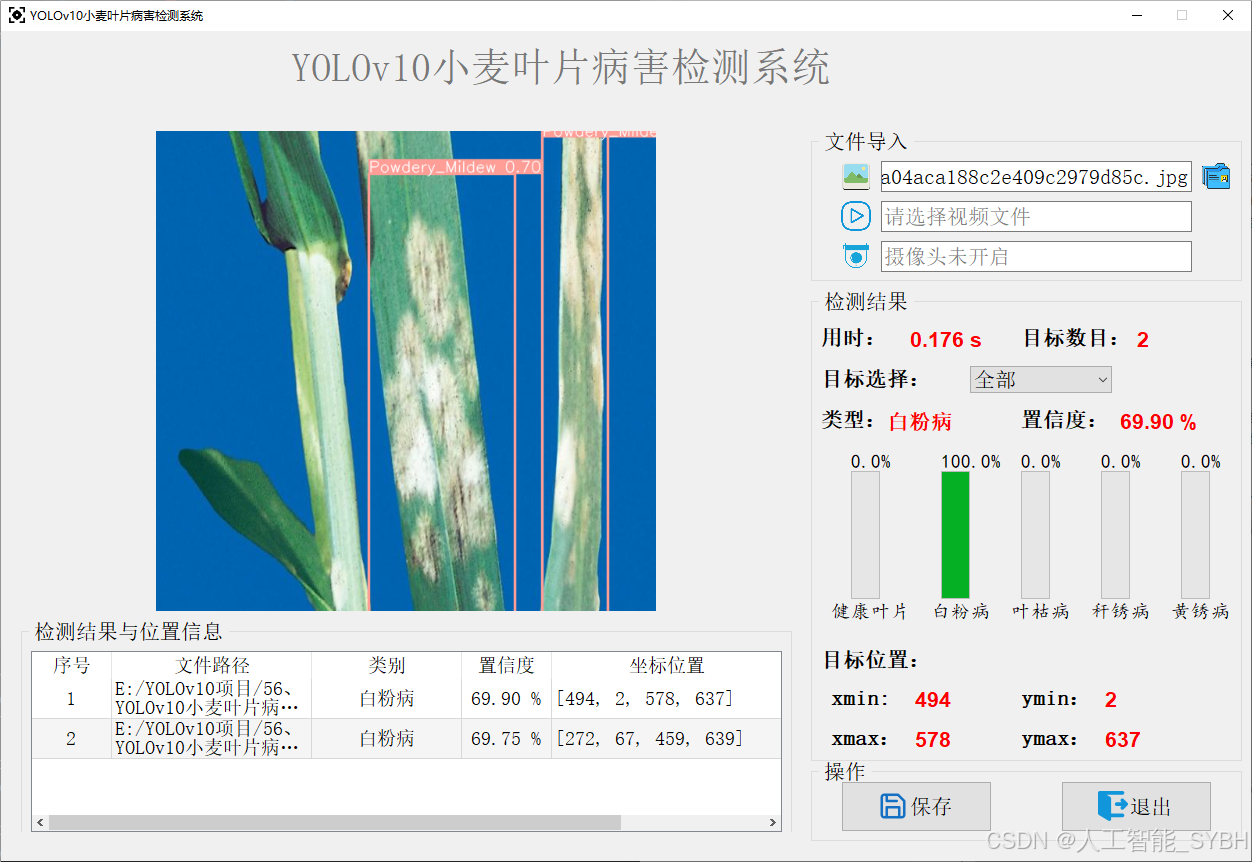The width and height of the screenshot is (1252, 862).
Task: Click the 文件路径 column header
Action: [212, 666]
